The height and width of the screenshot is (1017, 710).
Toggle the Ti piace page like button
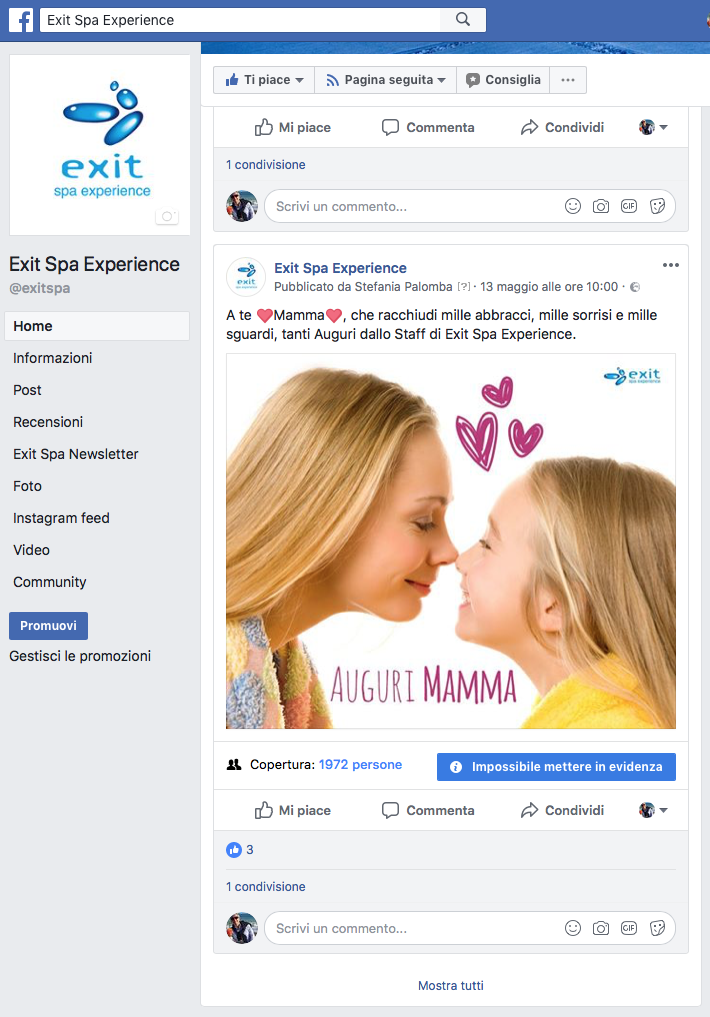(x=264, y=80)
